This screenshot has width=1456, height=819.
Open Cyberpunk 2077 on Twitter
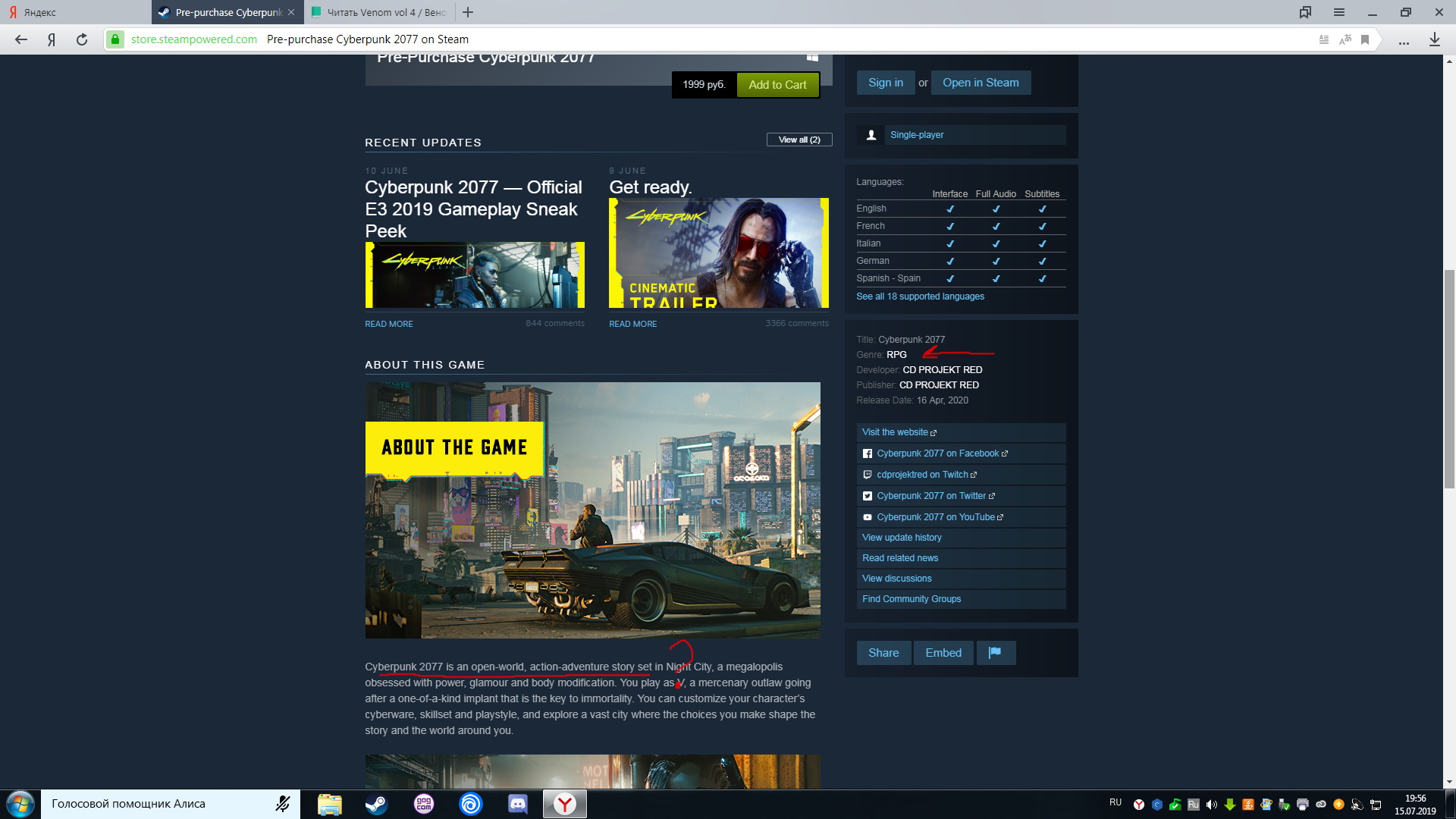click(961, 496)
